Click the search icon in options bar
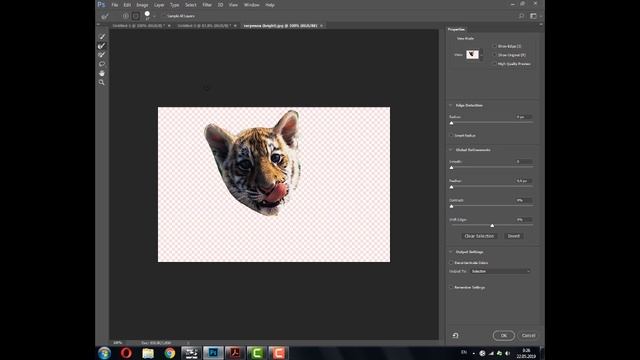The image size is (640, 360). coord(521,16)
